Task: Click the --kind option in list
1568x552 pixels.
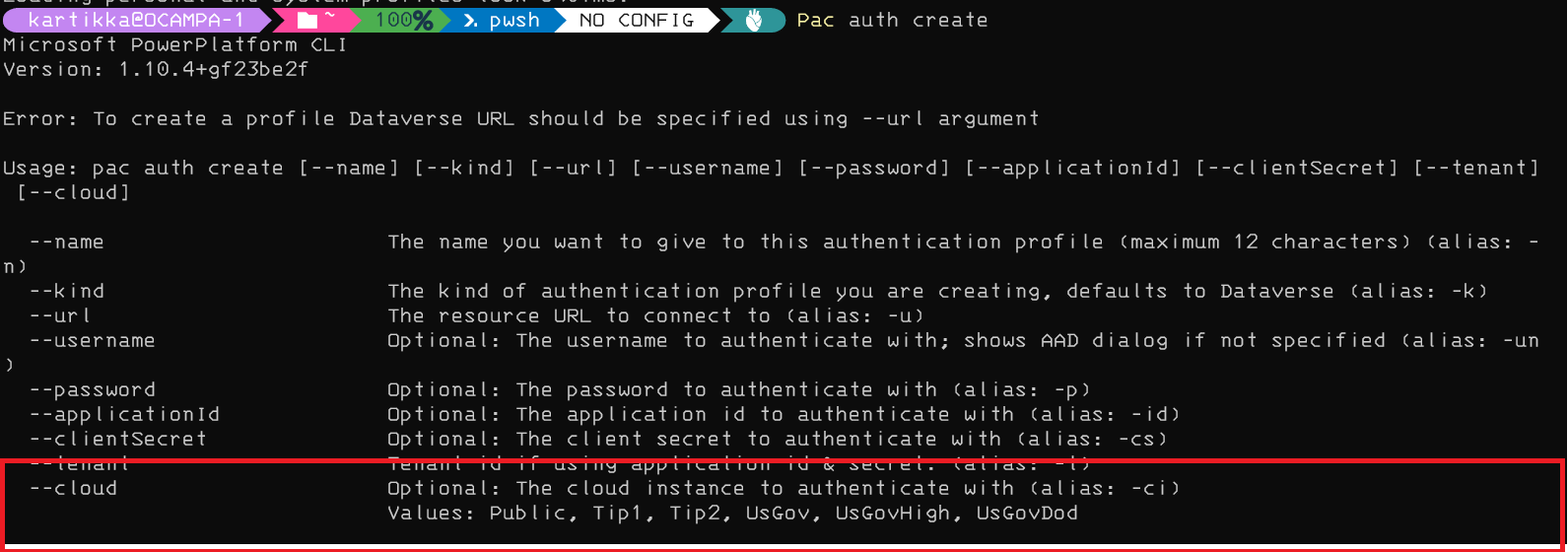Action: [x=66, y=291]
